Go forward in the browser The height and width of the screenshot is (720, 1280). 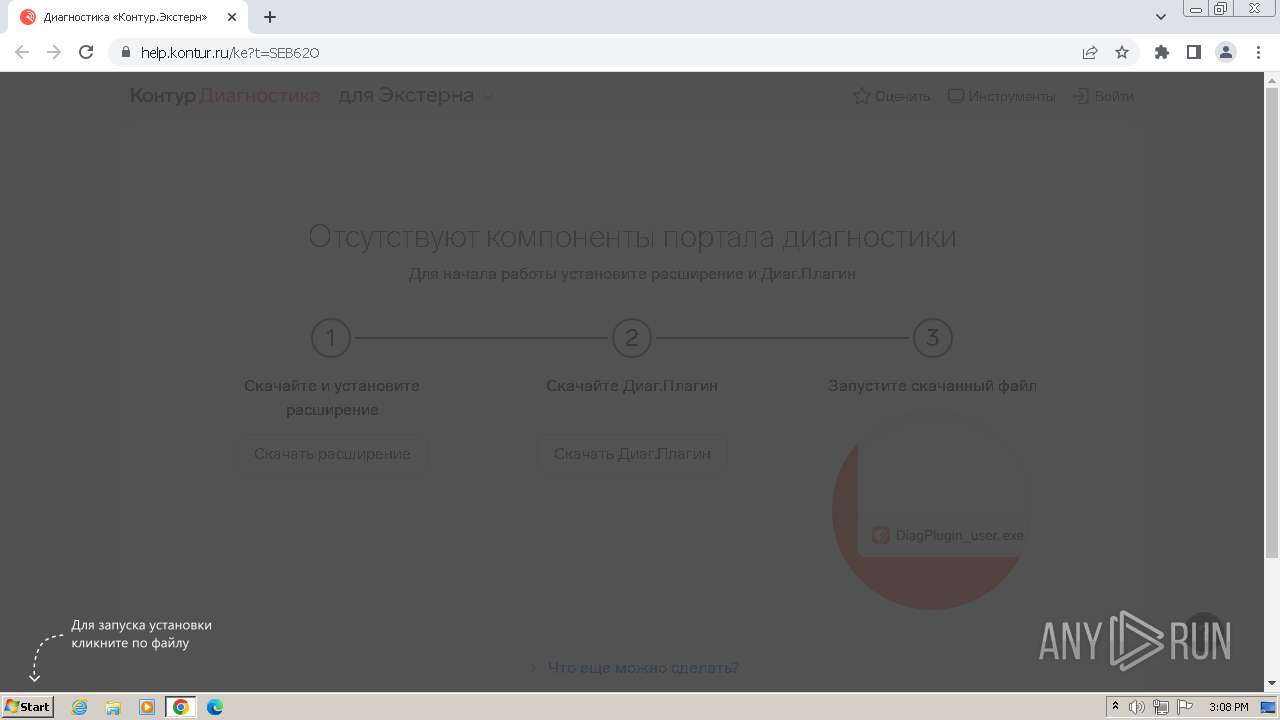54,52
